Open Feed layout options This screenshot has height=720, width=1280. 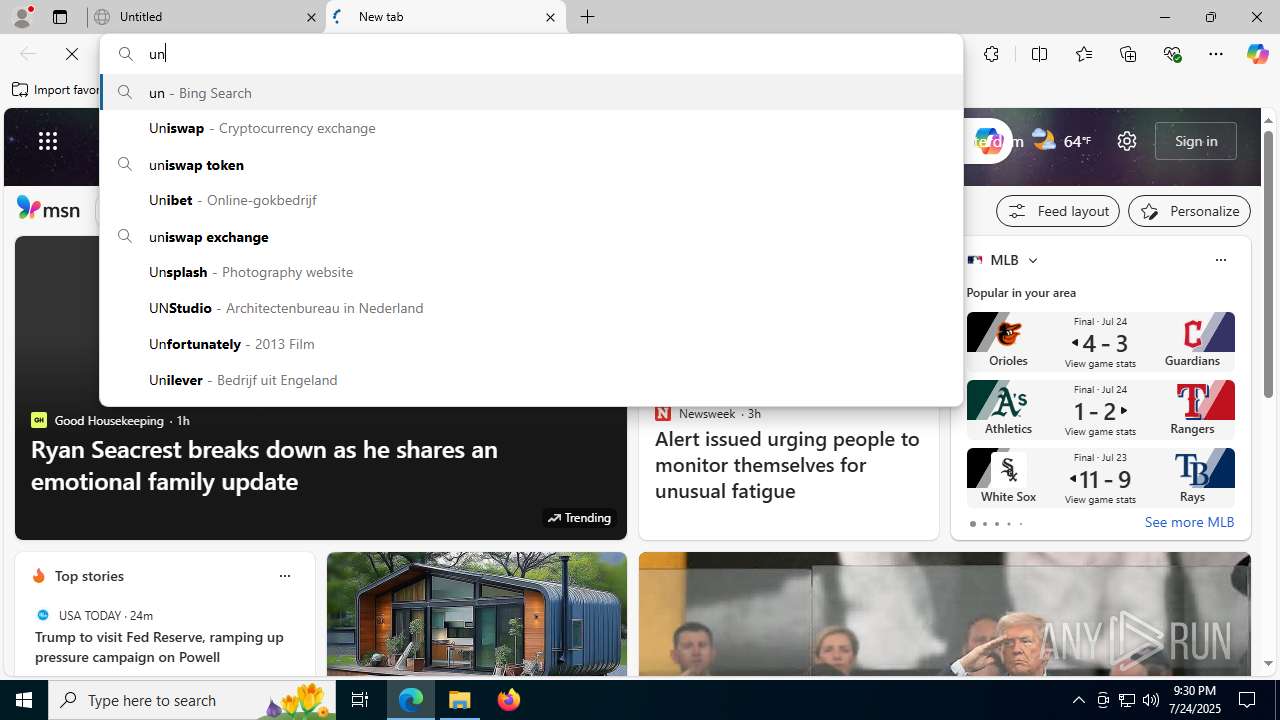(x=1057, y=211)
